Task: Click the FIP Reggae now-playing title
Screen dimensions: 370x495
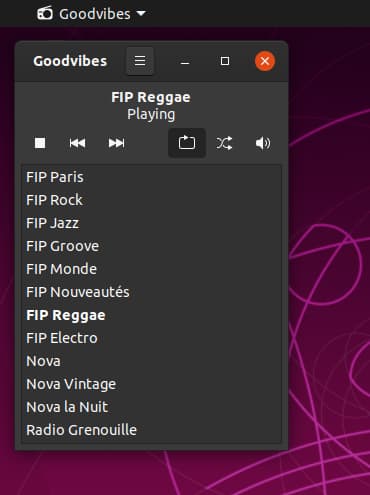Action: click(151, 98)
